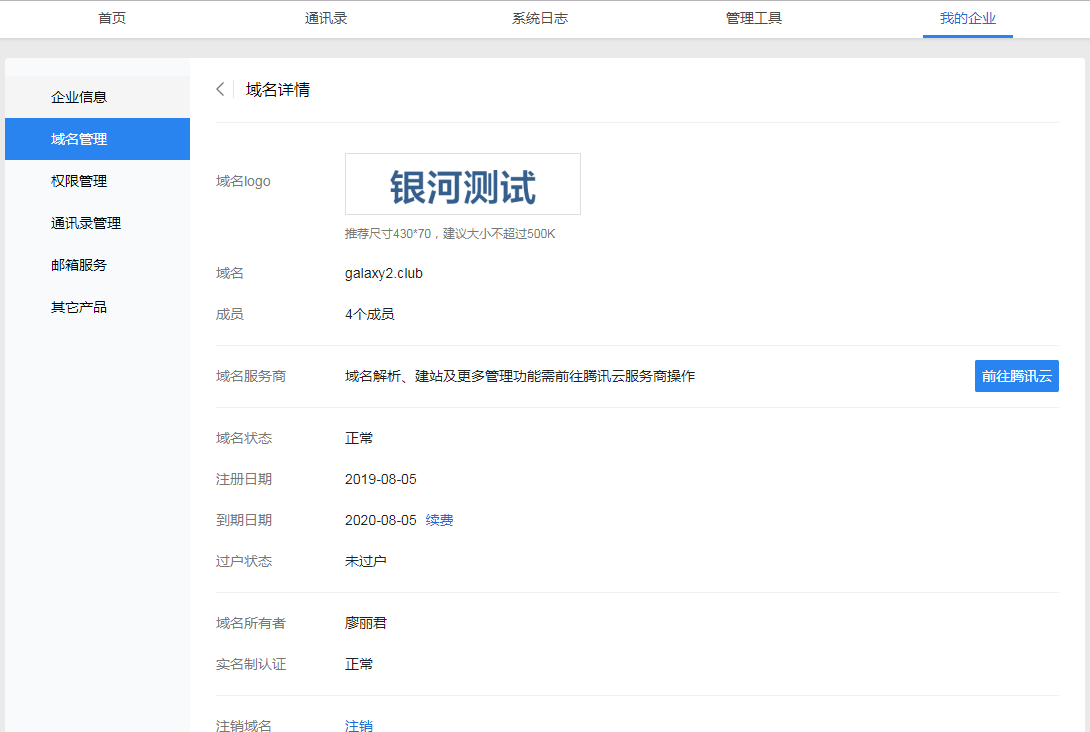Select 其它产品 in the sidebar

point(79,307)
